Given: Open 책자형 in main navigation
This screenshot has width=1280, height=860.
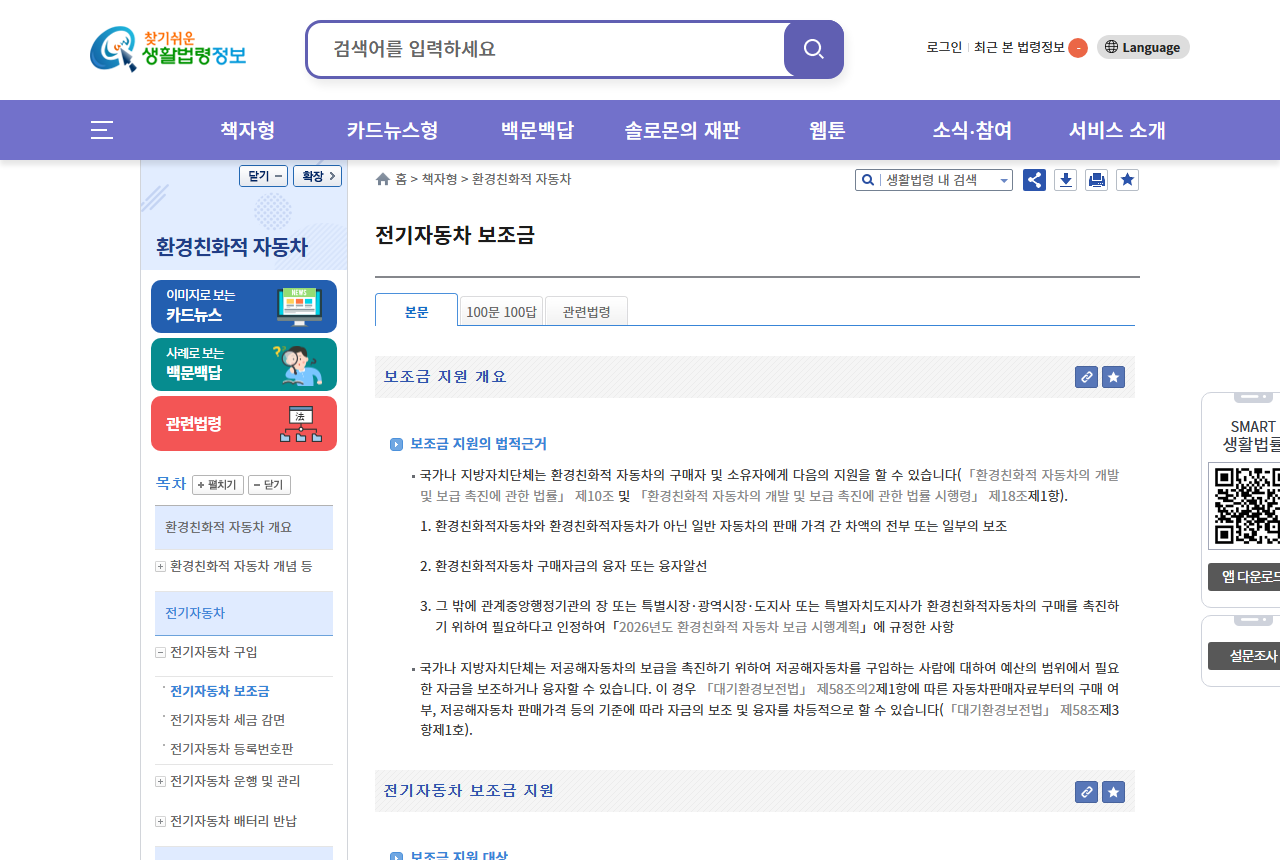Looking at the screenshot, I should 248,130.
